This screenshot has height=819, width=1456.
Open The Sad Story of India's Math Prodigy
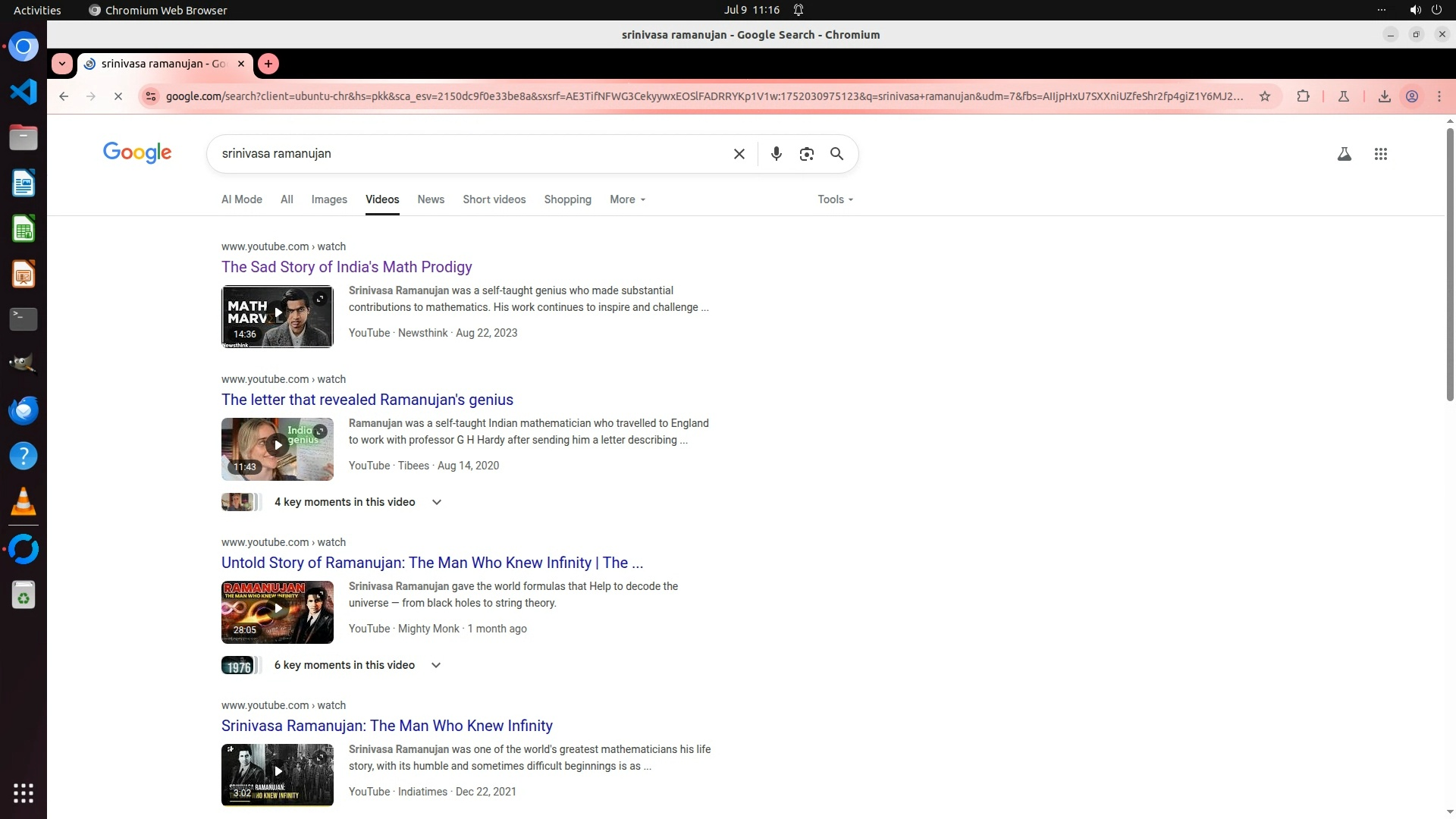click(347, 267)
